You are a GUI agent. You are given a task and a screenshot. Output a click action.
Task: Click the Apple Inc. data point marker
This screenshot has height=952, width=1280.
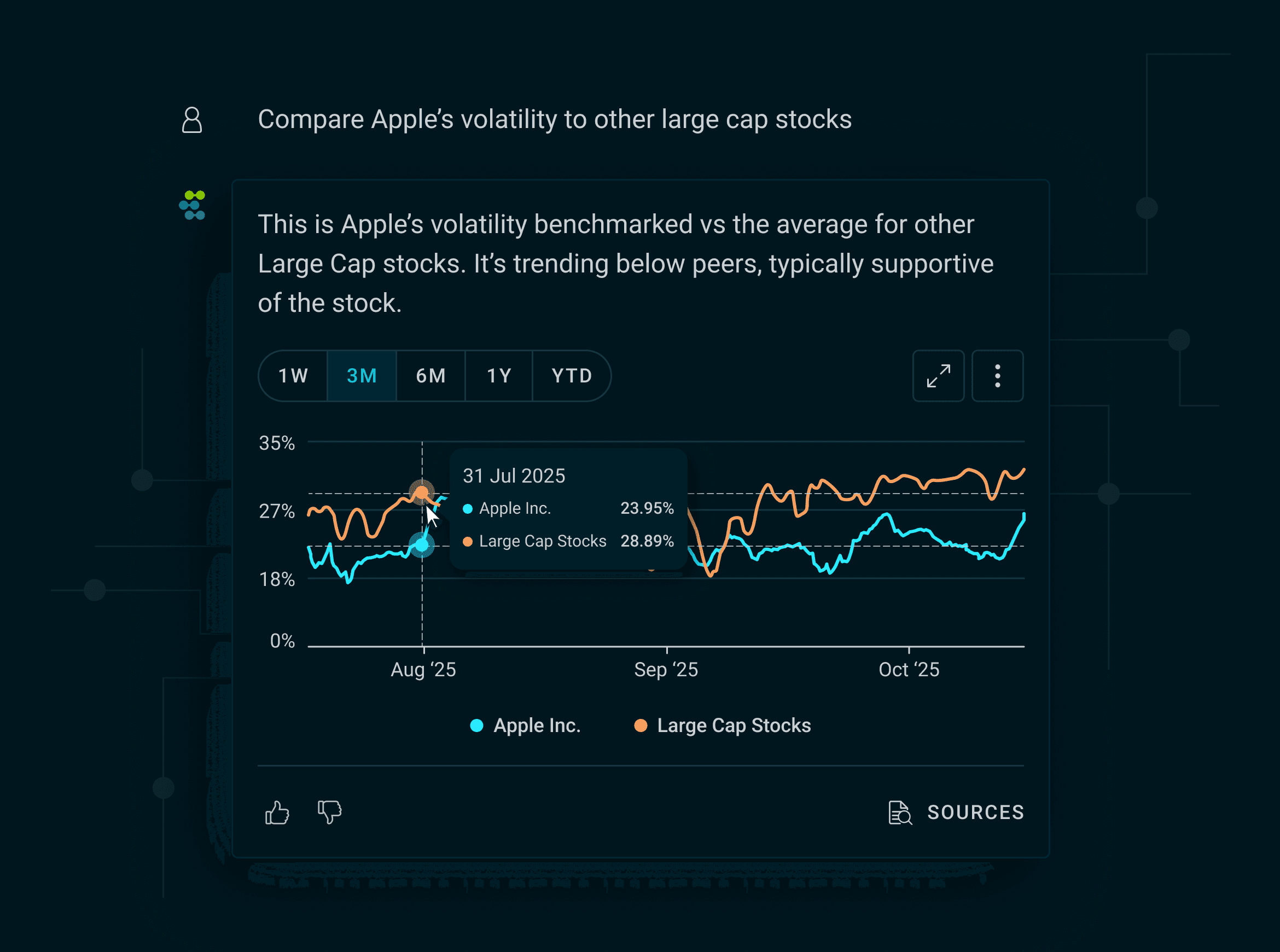point(422,544)
